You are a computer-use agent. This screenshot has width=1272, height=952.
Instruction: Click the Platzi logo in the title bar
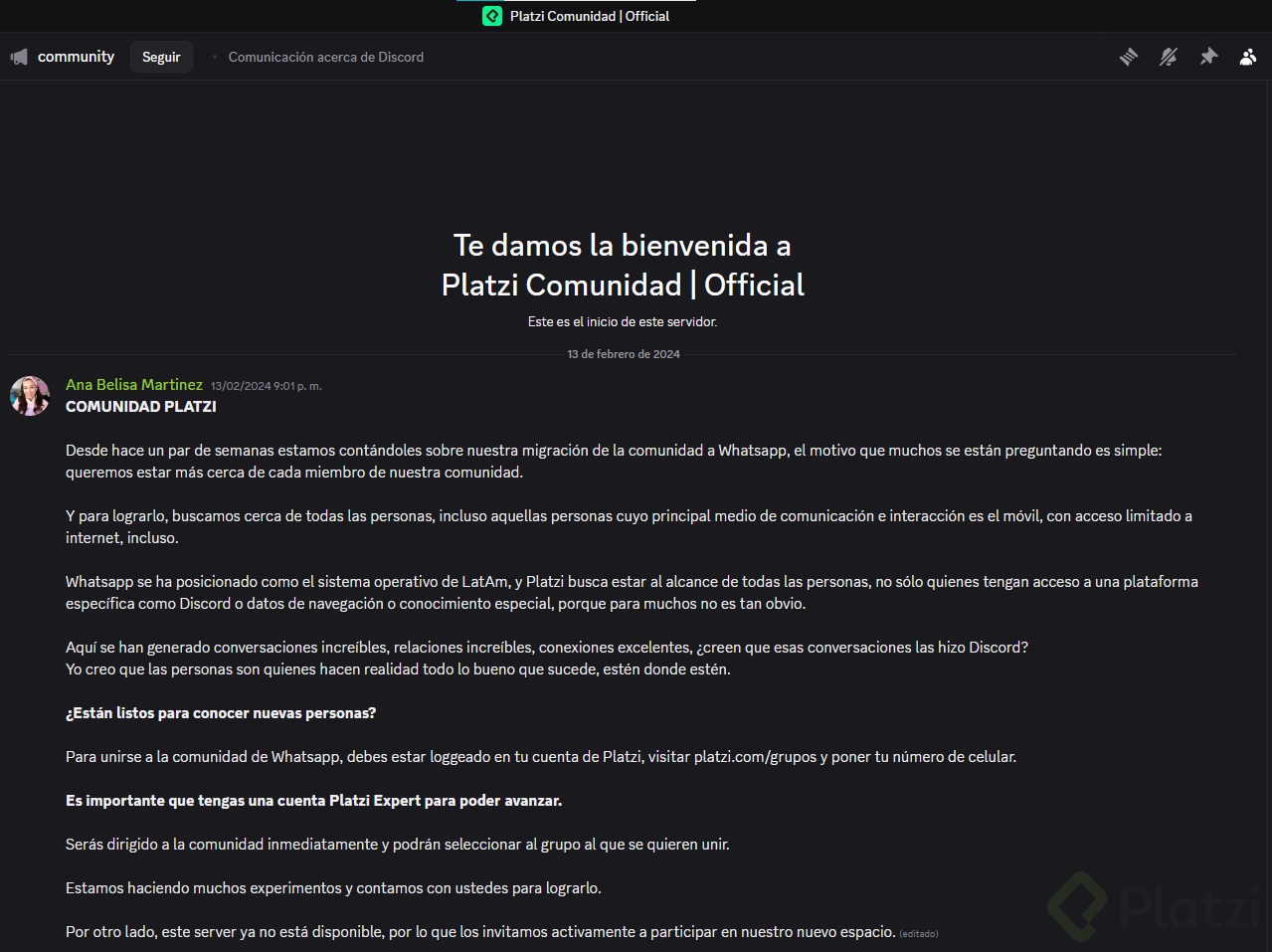(492, 16)
